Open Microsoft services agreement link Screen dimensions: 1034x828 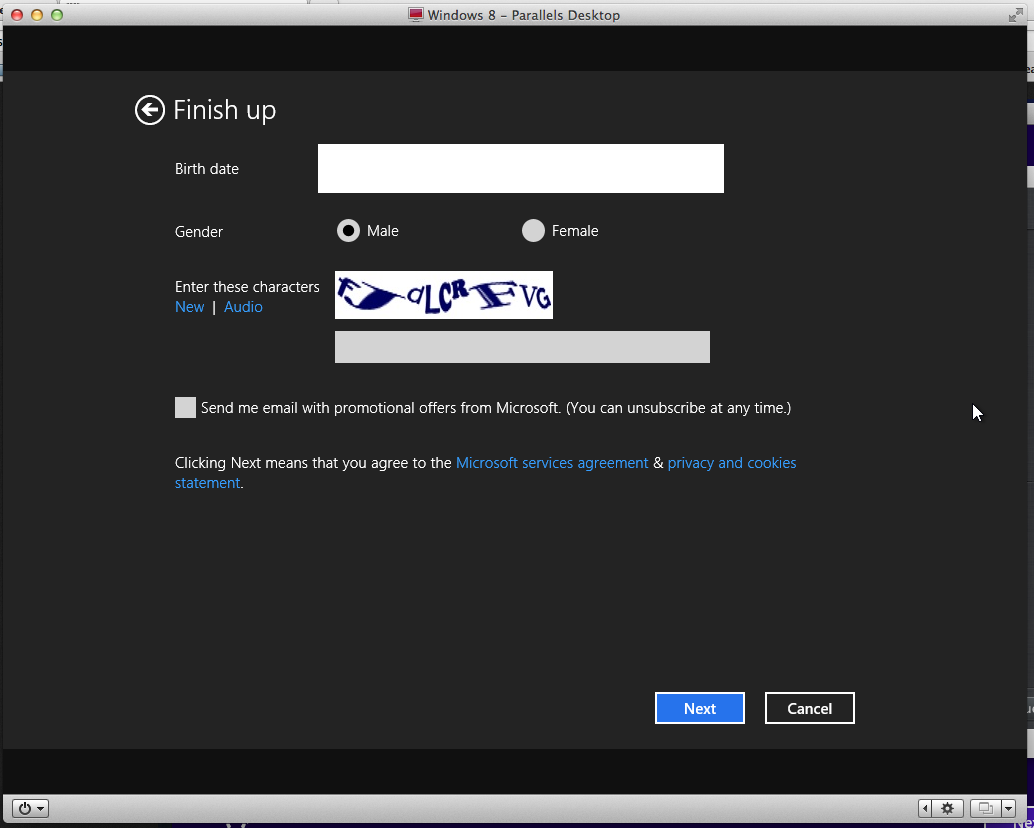coord(552,463)
